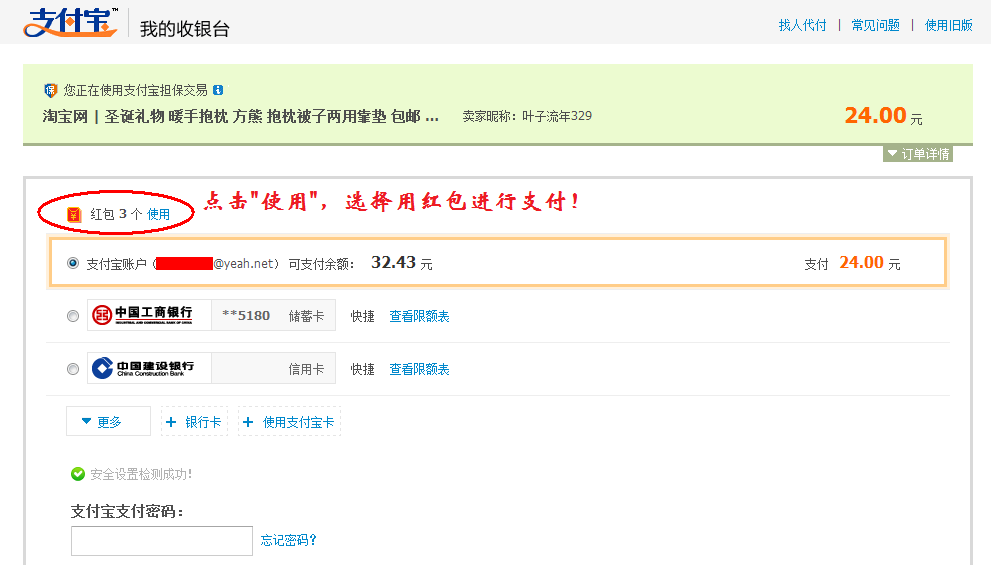This screenshot has height=565, width=991.
Task: Select the 中国工商银行 savings card radio button
Action: point(73,316)
